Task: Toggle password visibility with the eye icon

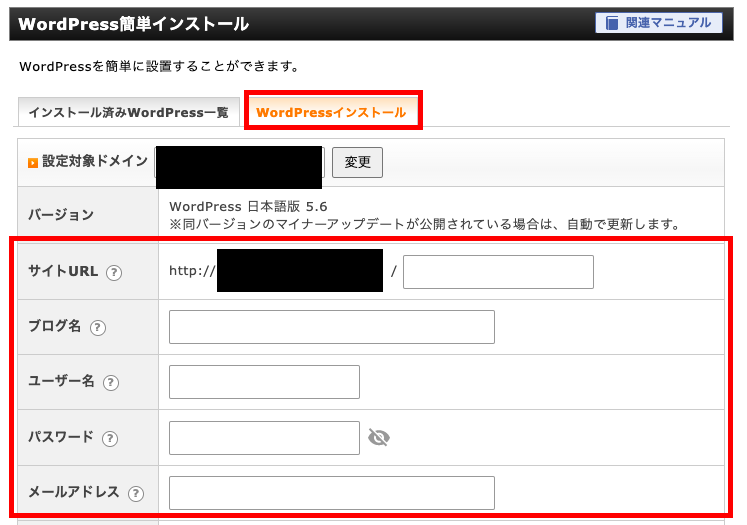Action: (x=378, y=437)
